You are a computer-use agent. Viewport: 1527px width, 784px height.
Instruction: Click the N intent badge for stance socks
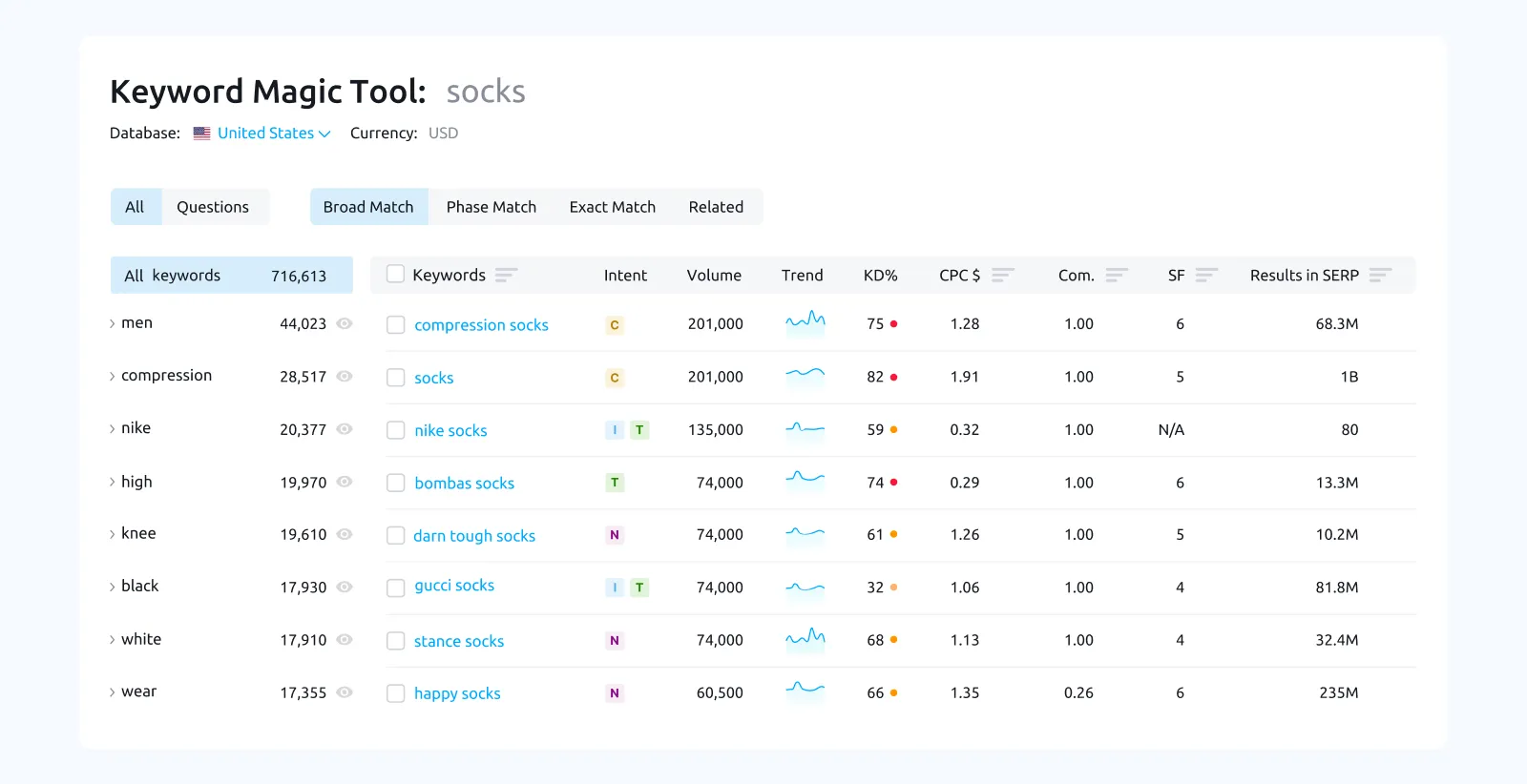(615, 641)
